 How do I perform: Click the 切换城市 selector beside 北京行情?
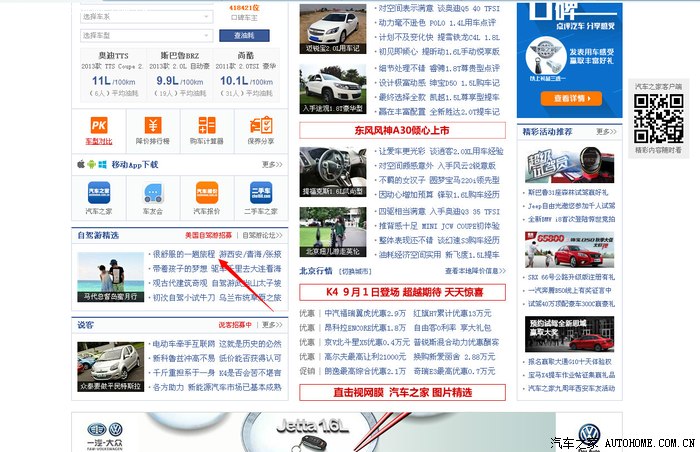click(355, 271)
